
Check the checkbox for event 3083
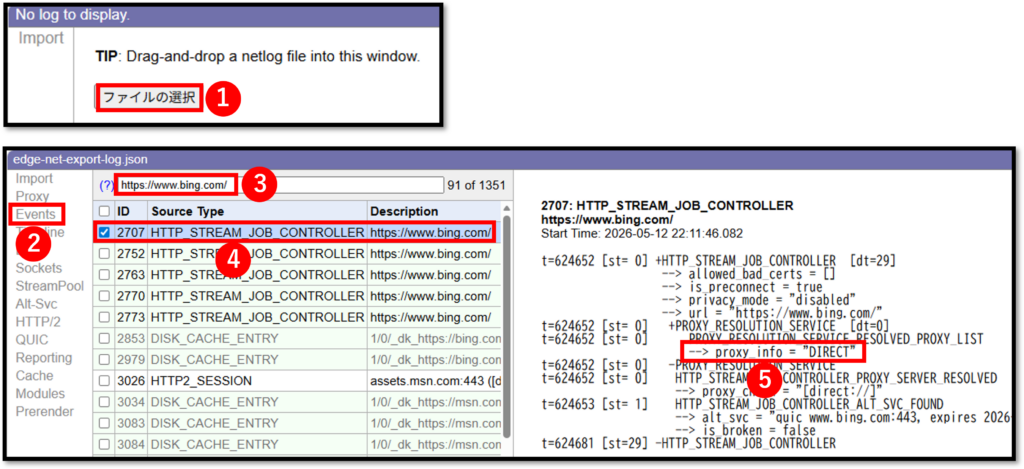click(104, 423)
